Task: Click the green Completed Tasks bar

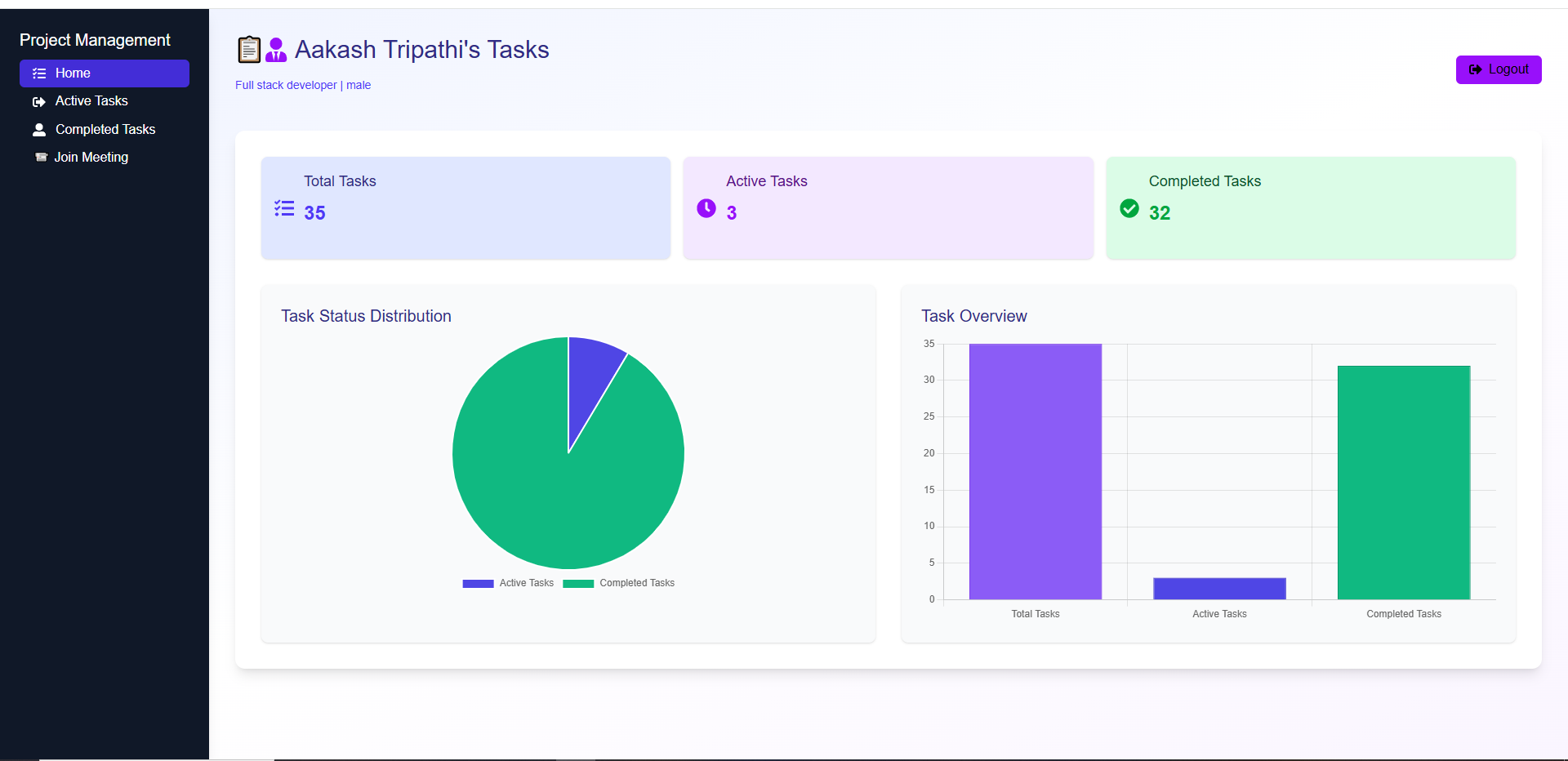Action: (x=1403, y=482)
